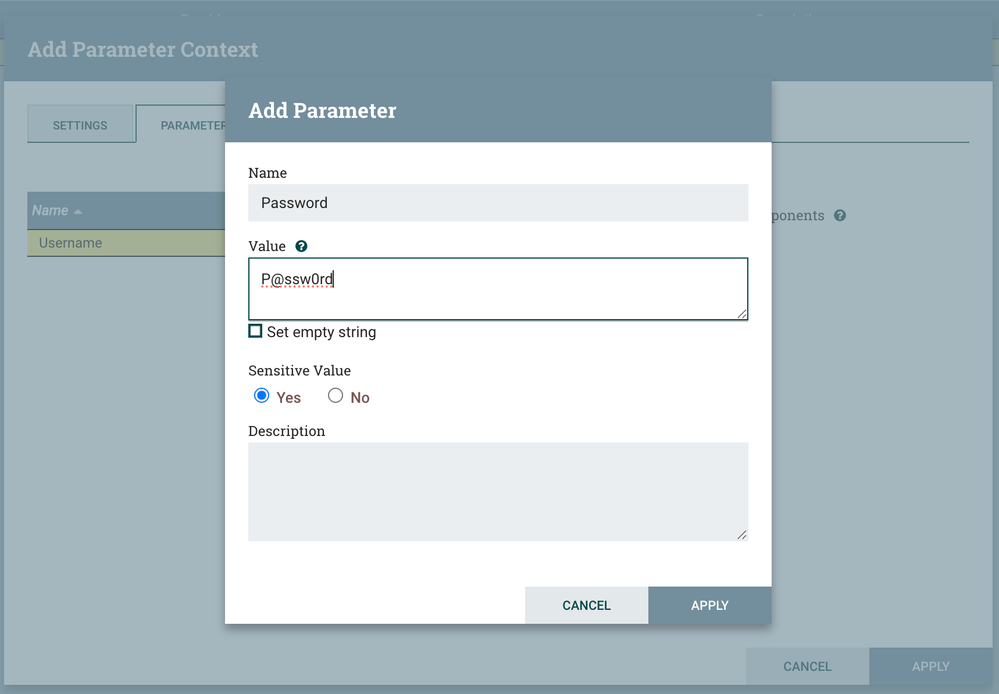
Task: Cancel the Add Parameter dialog
Action: [x=586, y=605]
